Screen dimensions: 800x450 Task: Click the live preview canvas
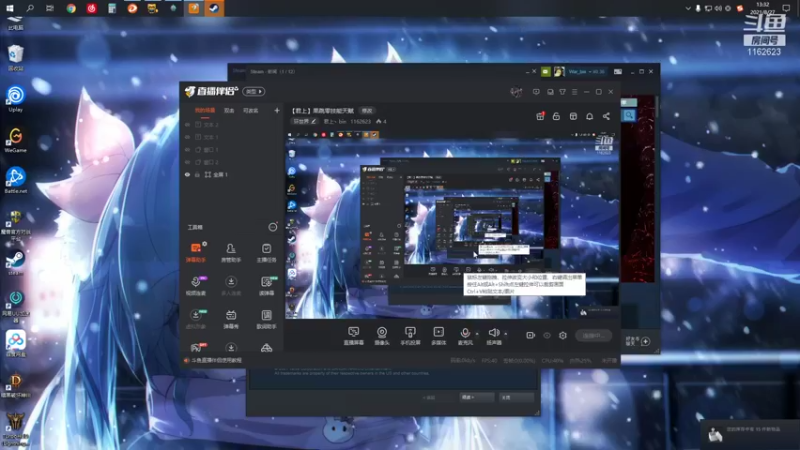[x=452, y=224]
